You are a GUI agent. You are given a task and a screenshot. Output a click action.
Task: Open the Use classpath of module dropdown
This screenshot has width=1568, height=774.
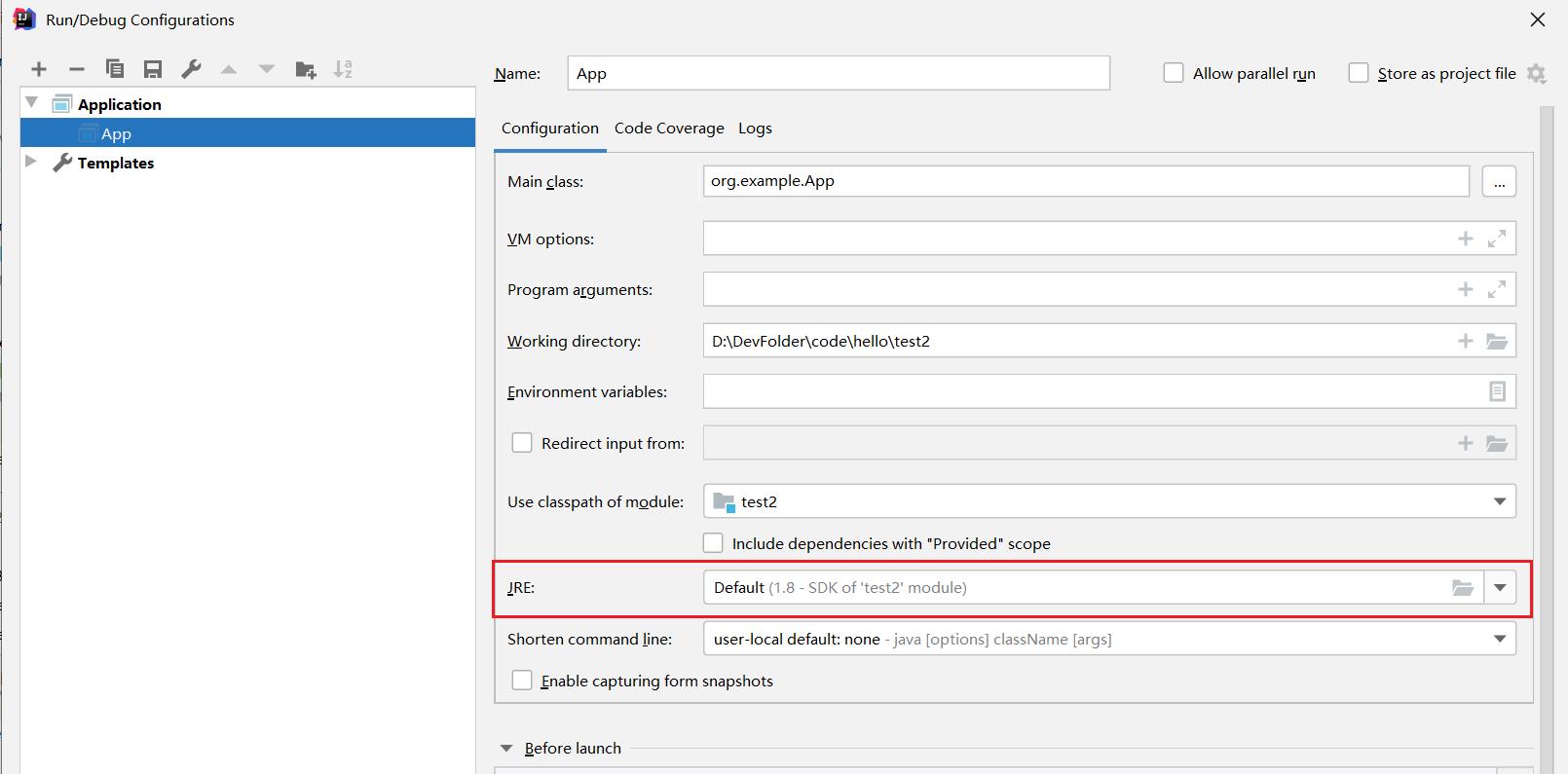point(1500,501)
